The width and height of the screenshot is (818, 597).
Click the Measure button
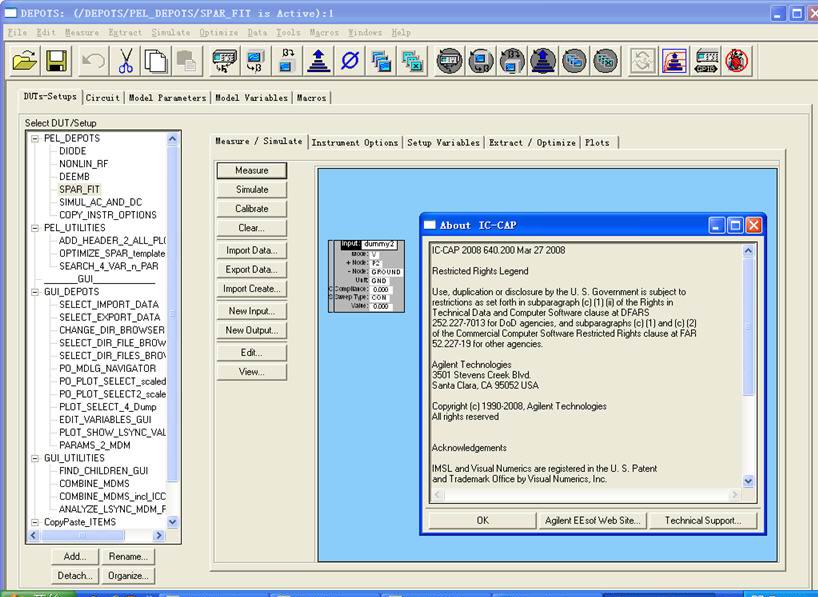(251, 171)
